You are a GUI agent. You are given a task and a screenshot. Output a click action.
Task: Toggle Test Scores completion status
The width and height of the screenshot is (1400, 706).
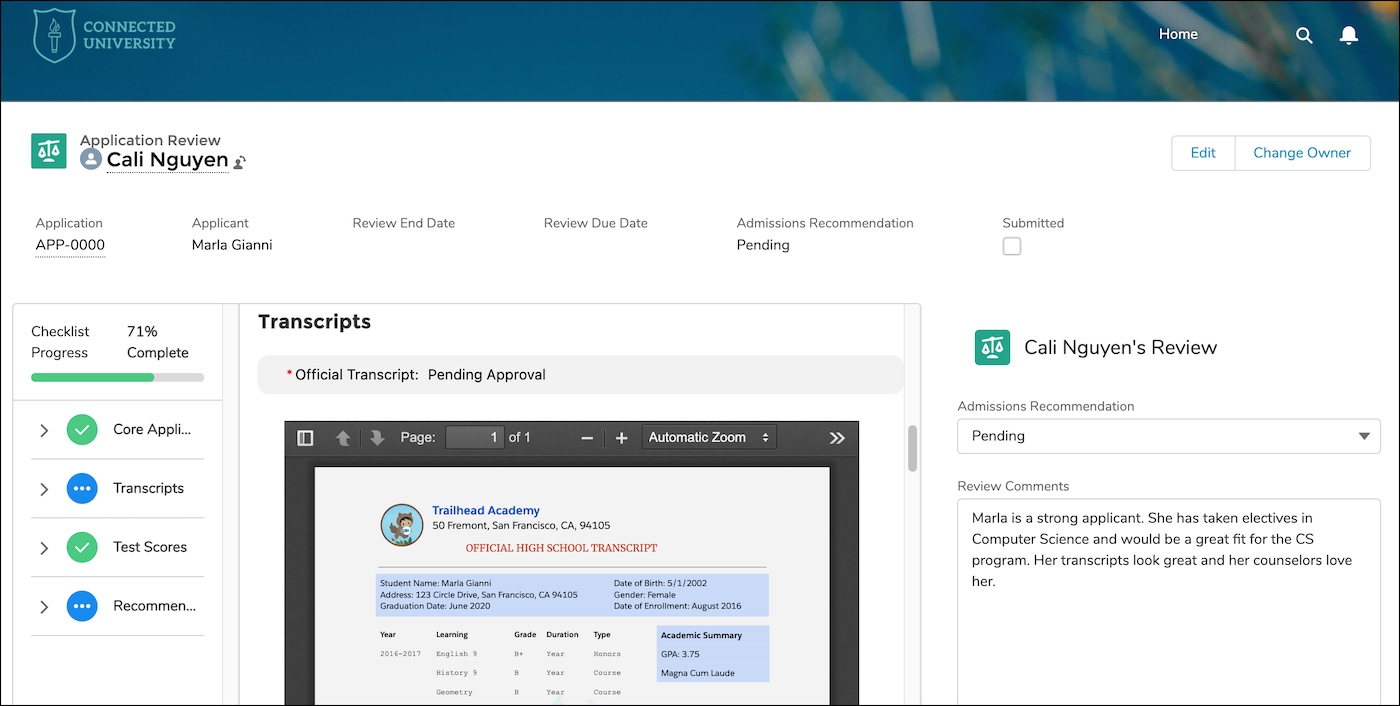(82, 547)
